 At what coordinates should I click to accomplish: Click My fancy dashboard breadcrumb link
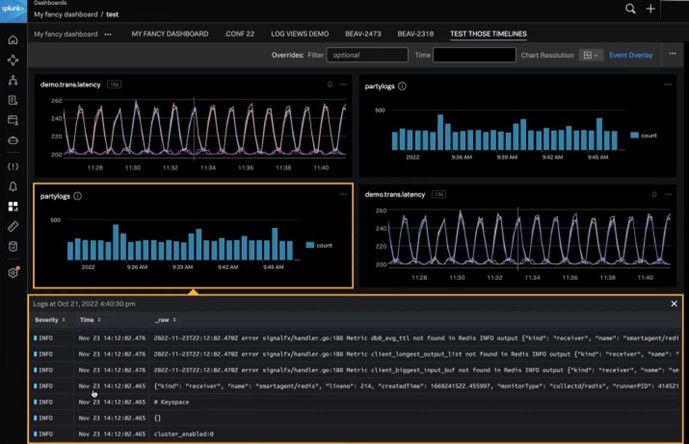68,16
